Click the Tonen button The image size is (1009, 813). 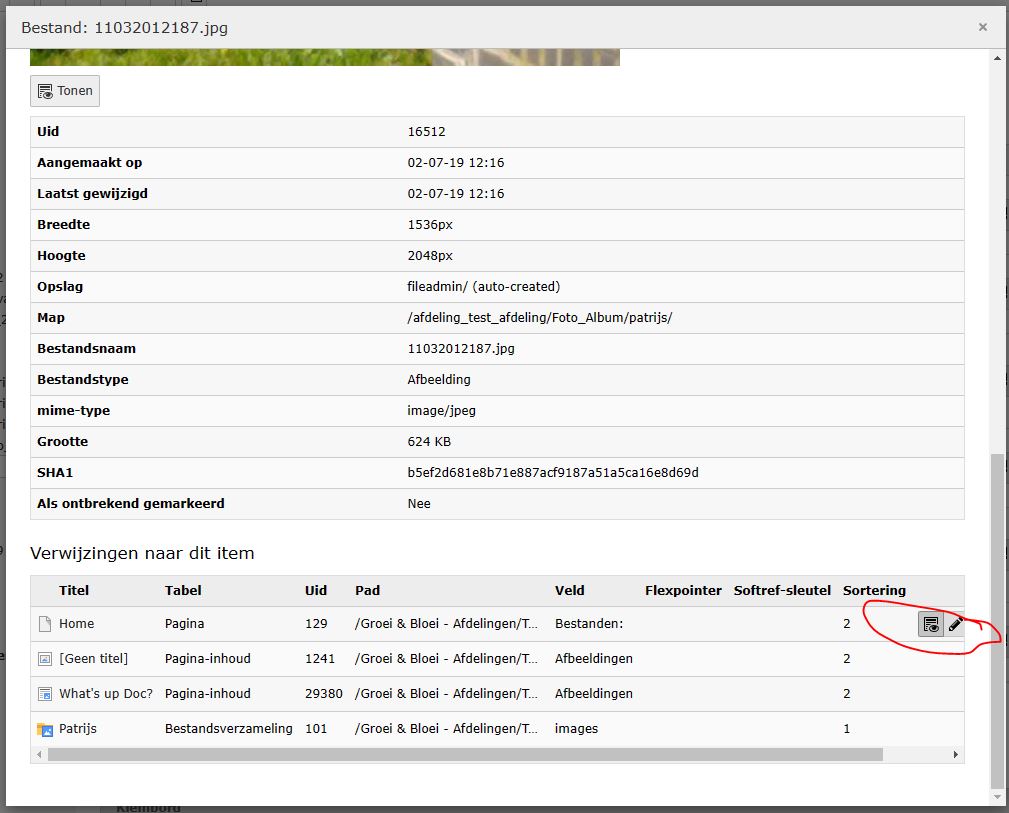[x=65, y=91]
